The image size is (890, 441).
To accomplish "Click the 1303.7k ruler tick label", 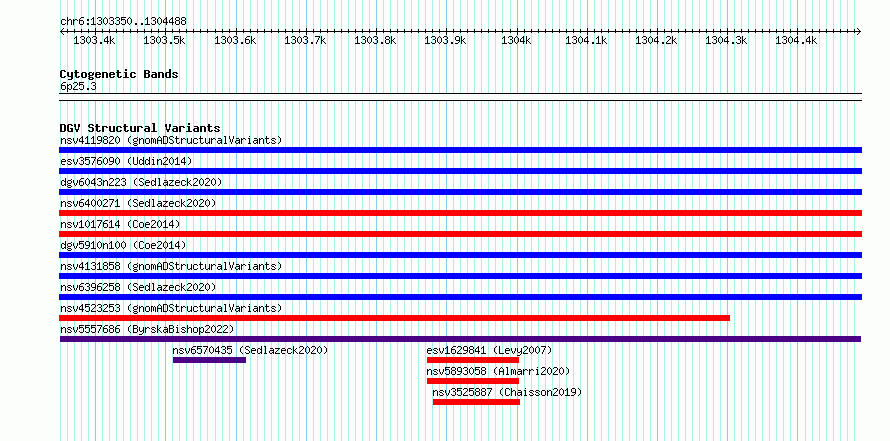I will click(x=305, y=40).
